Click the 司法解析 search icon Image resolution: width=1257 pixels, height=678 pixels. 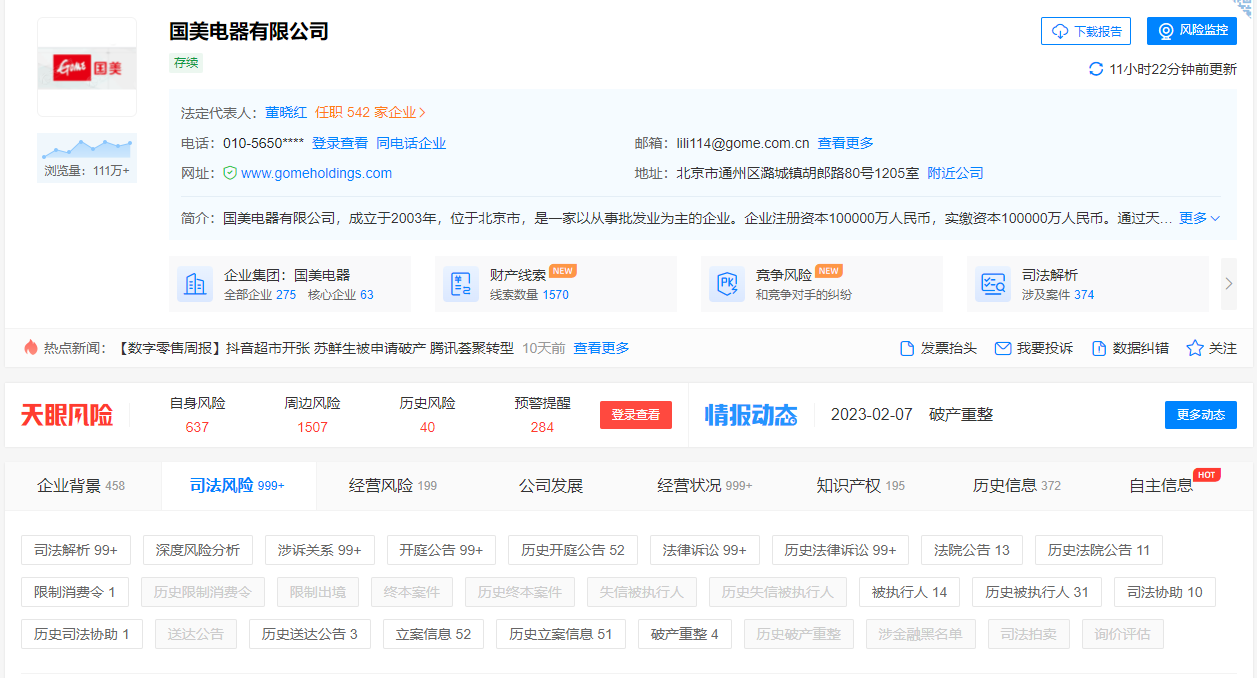pos(993,284)
